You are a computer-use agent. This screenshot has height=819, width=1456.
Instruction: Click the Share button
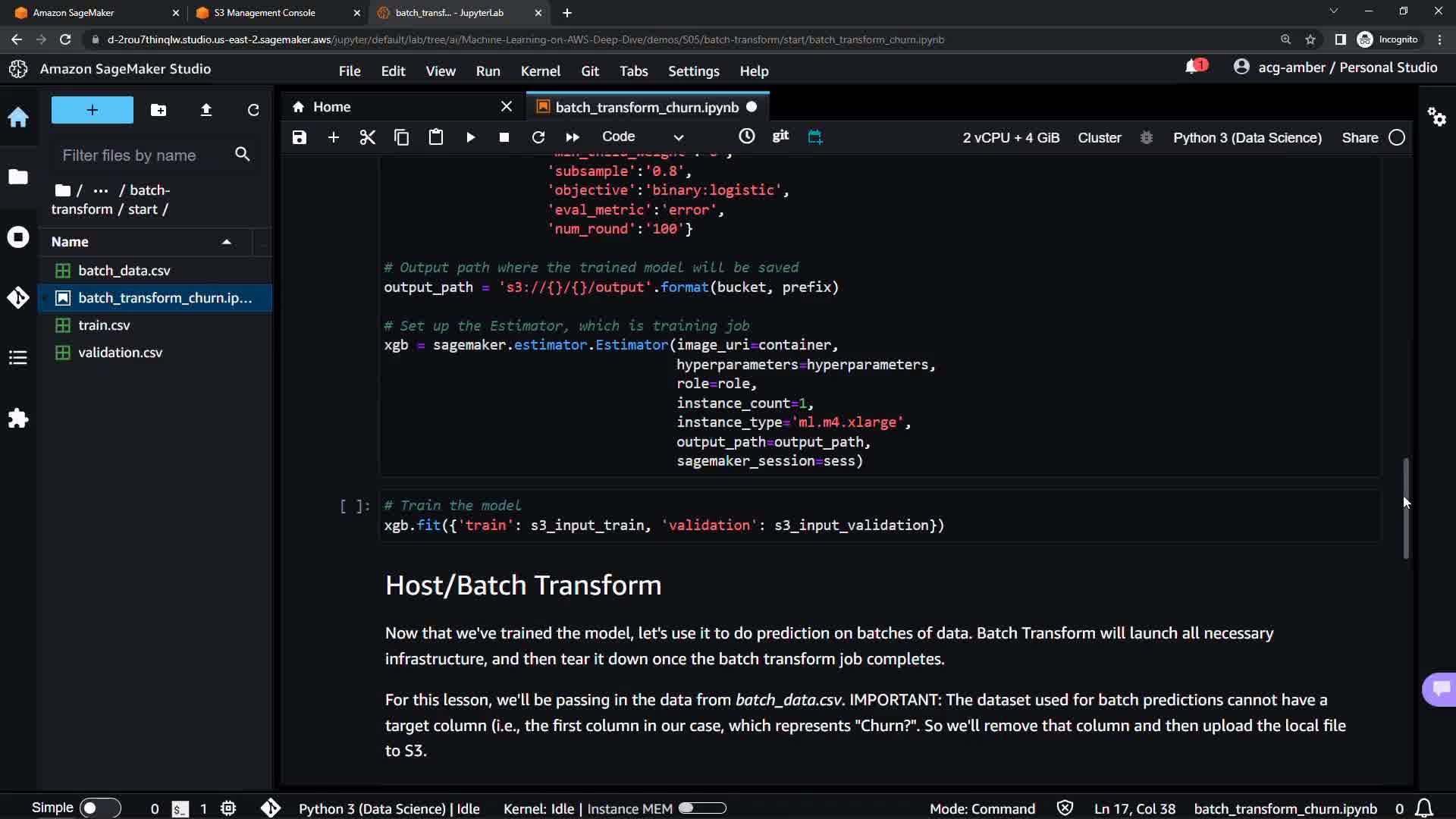[1360, 138]
